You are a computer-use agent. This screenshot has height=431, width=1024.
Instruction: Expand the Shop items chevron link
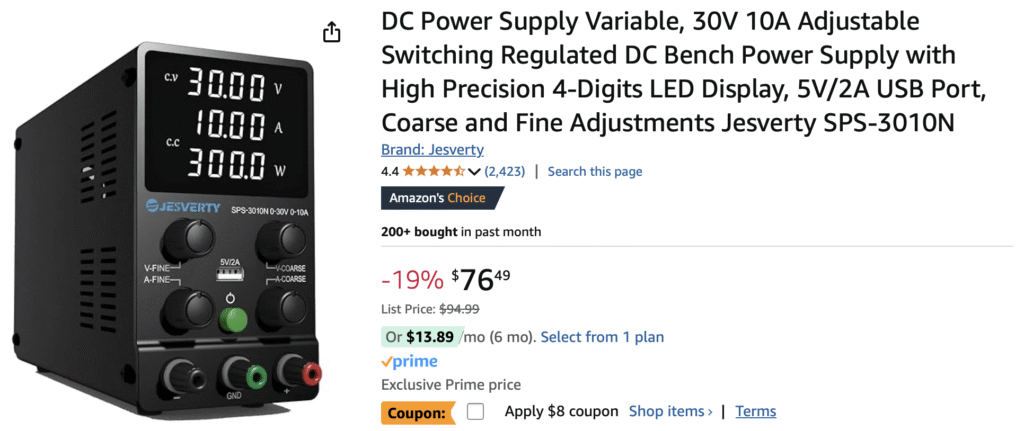point(670,411)
